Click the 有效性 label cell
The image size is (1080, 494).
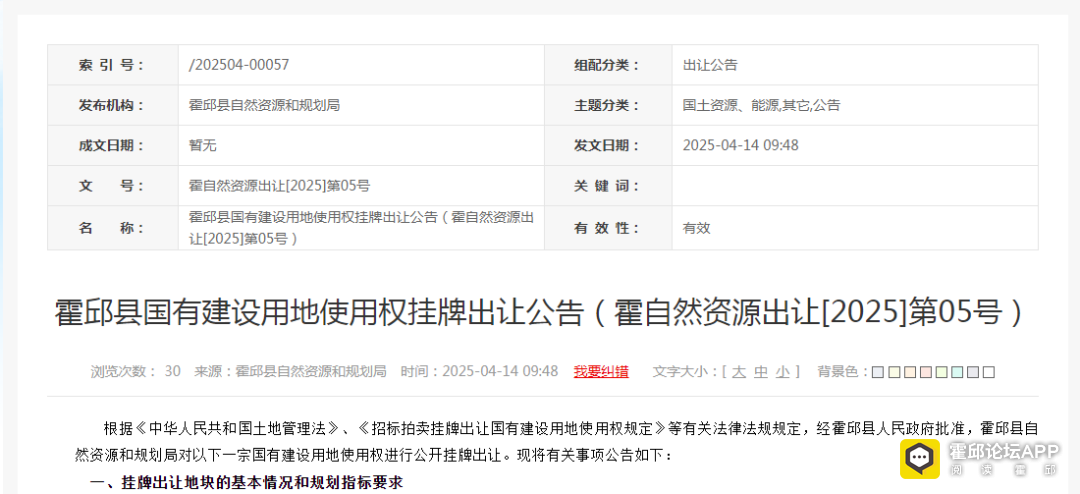(608, 228)
